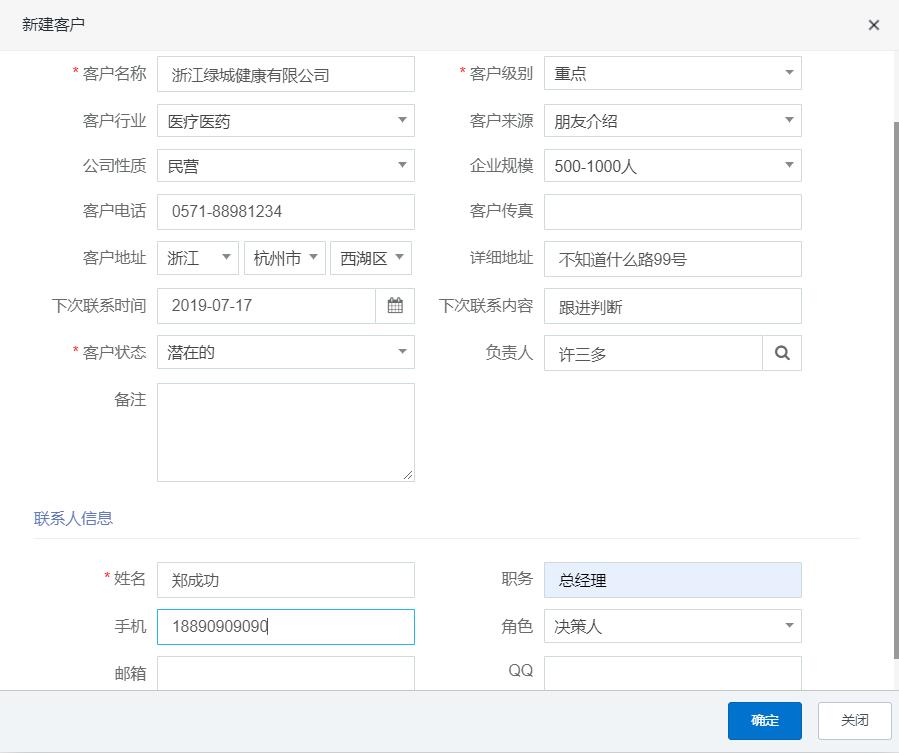This screenshot has height=753, width=899.
Task: Expand the 客户级别 dropdown
Action: coord(672,73)
